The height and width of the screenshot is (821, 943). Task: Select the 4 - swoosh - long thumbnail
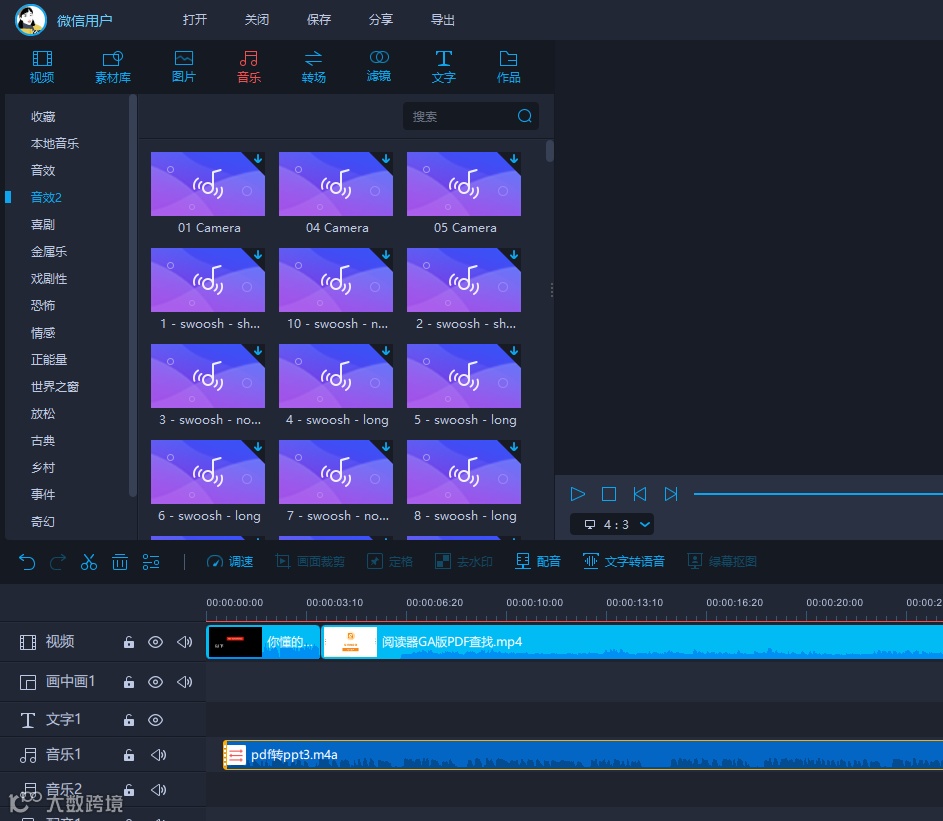click(336, 376)
